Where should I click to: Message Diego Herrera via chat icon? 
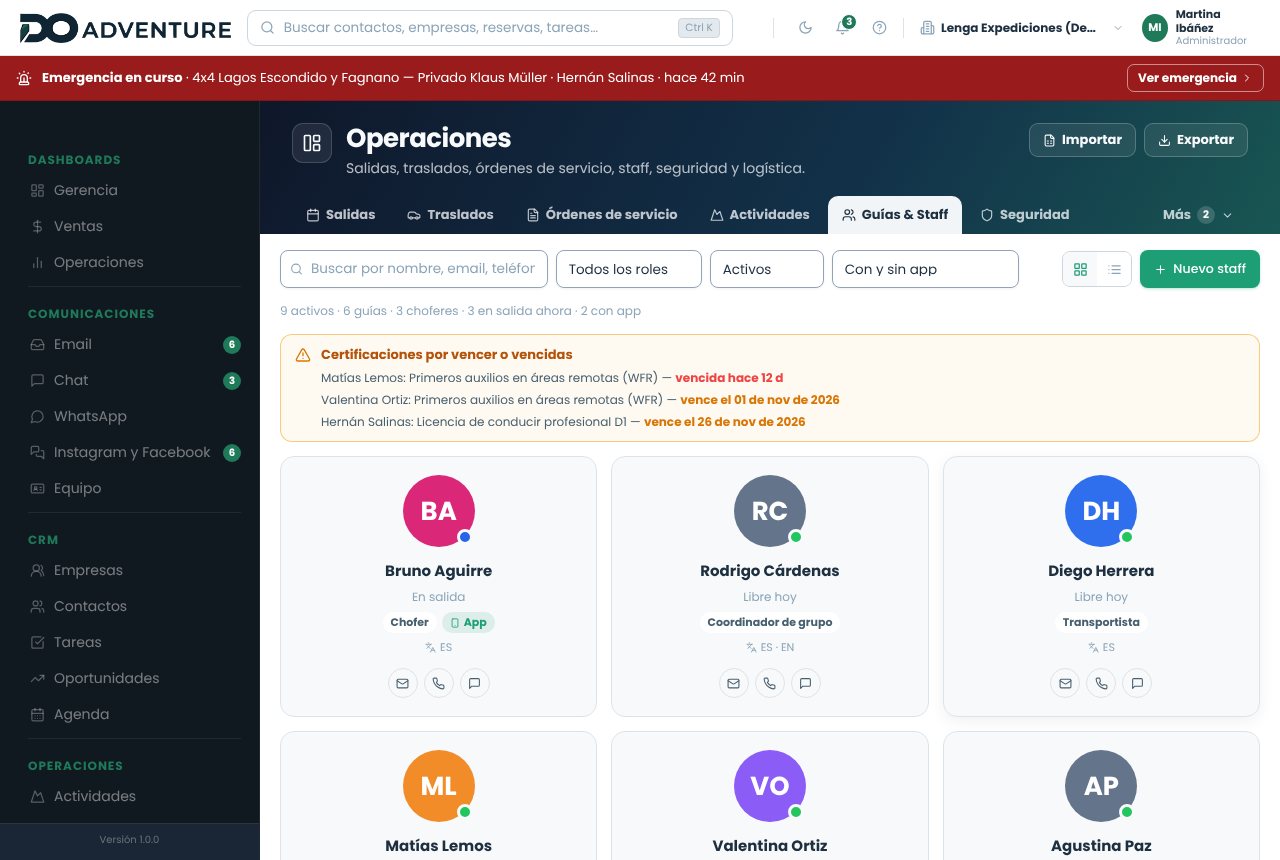click(x=1137, y=684)
